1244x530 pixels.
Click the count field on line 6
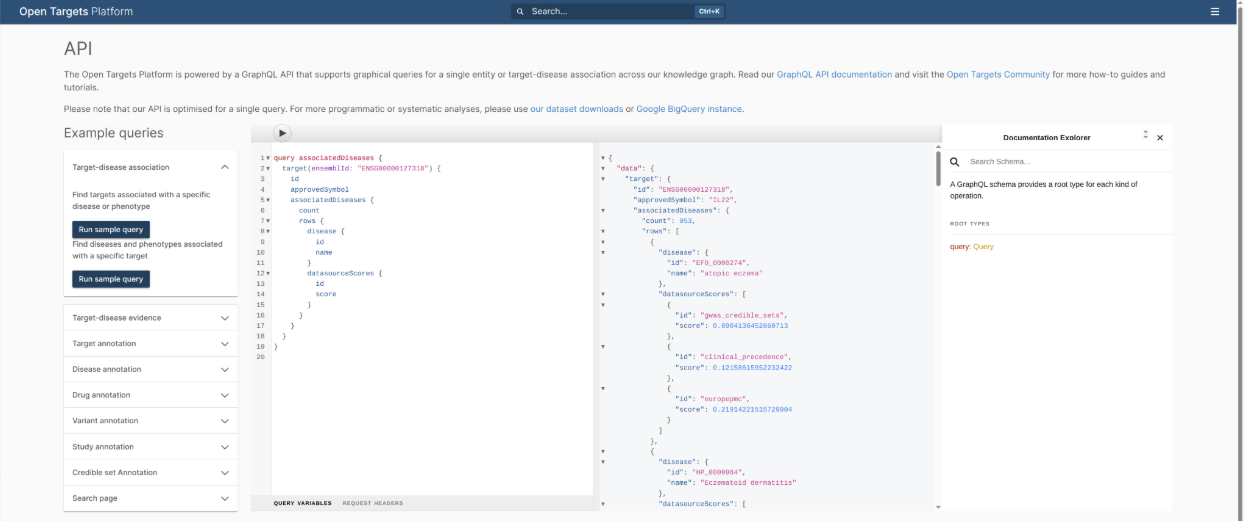309,210
